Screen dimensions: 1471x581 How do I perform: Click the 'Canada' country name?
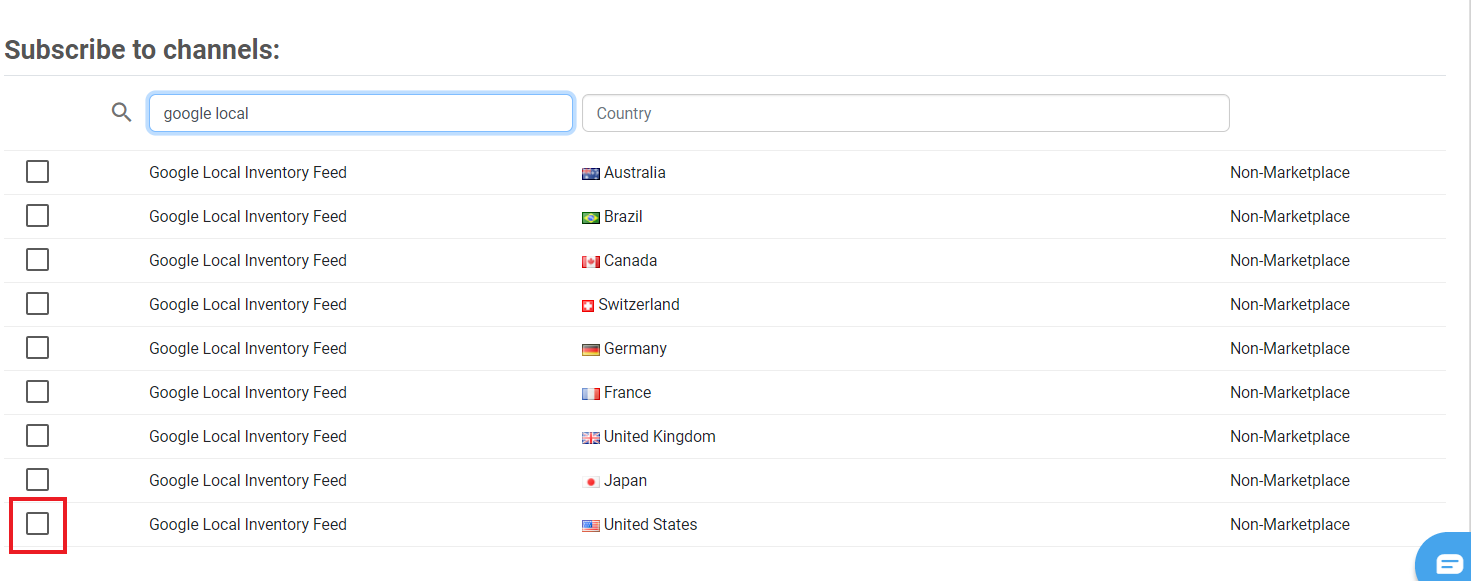pyautogui.click(x=631, y=260)
